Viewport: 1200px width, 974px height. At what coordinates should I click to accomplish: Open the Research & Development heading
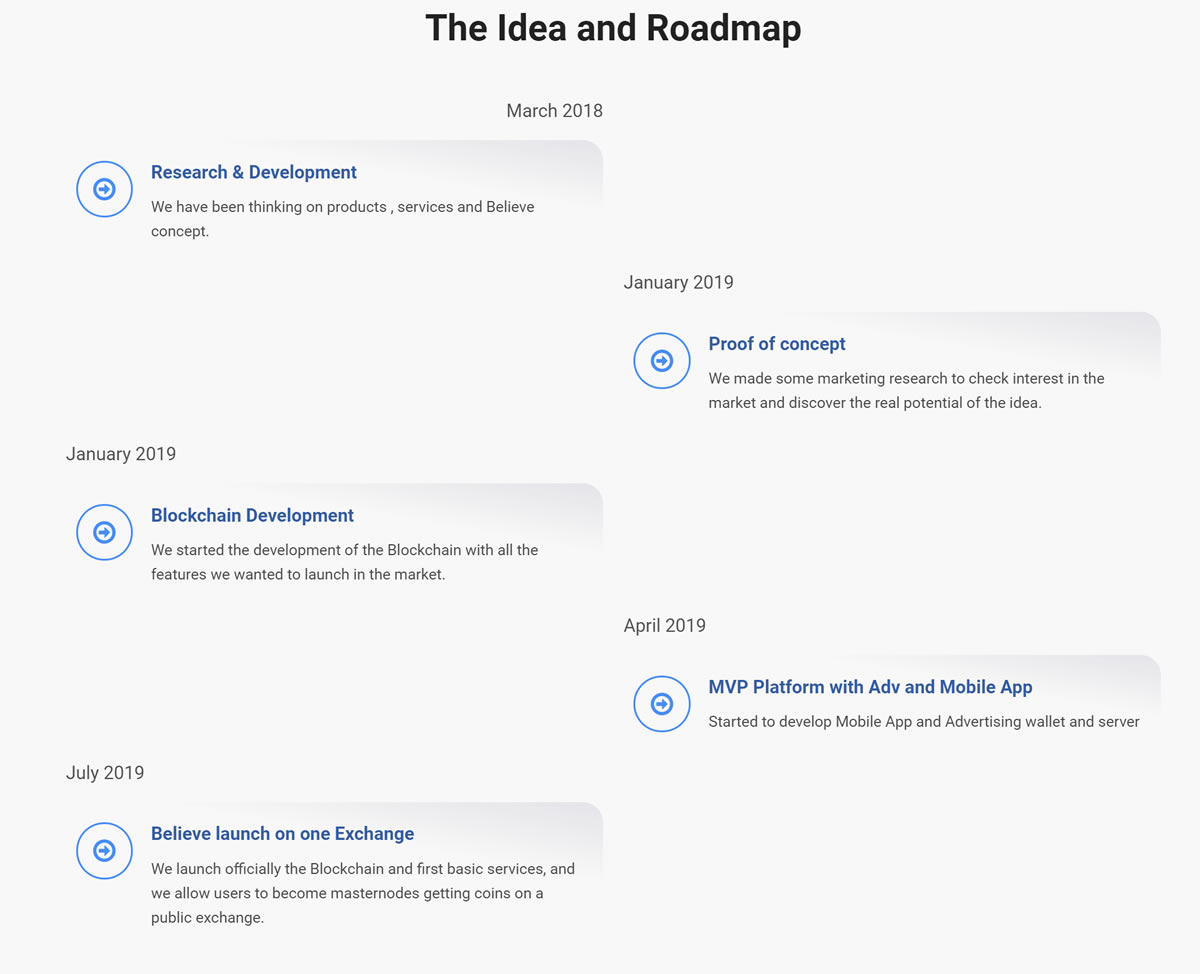click(254, 172)
